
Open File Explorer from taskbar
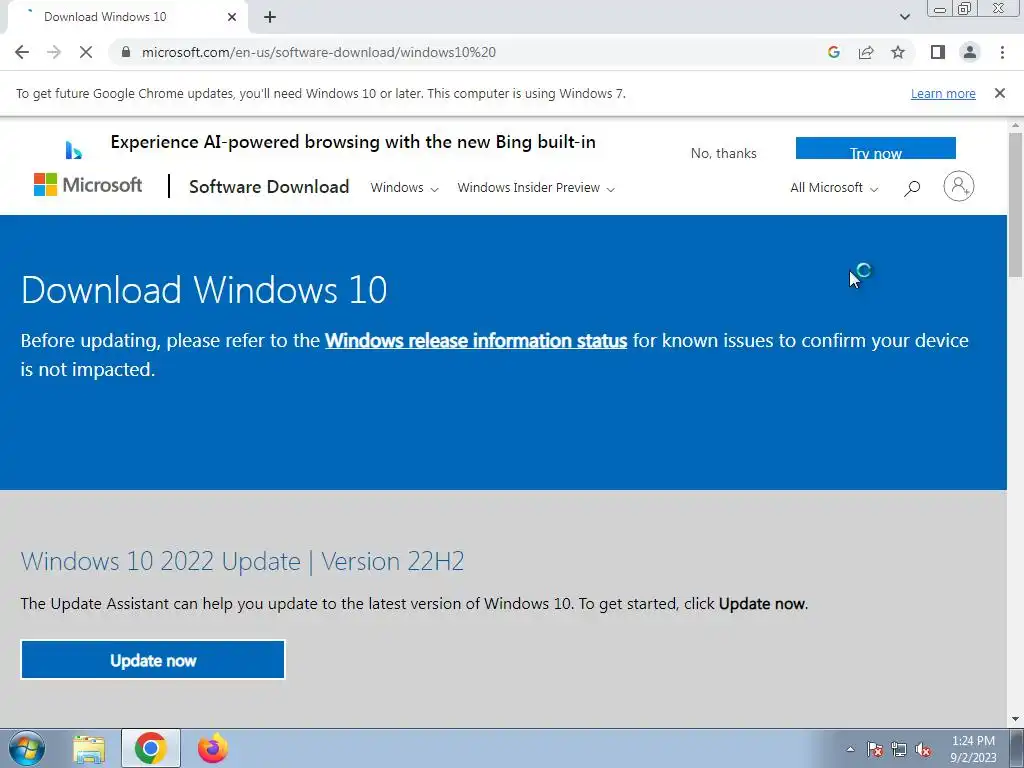coord(89,748)
